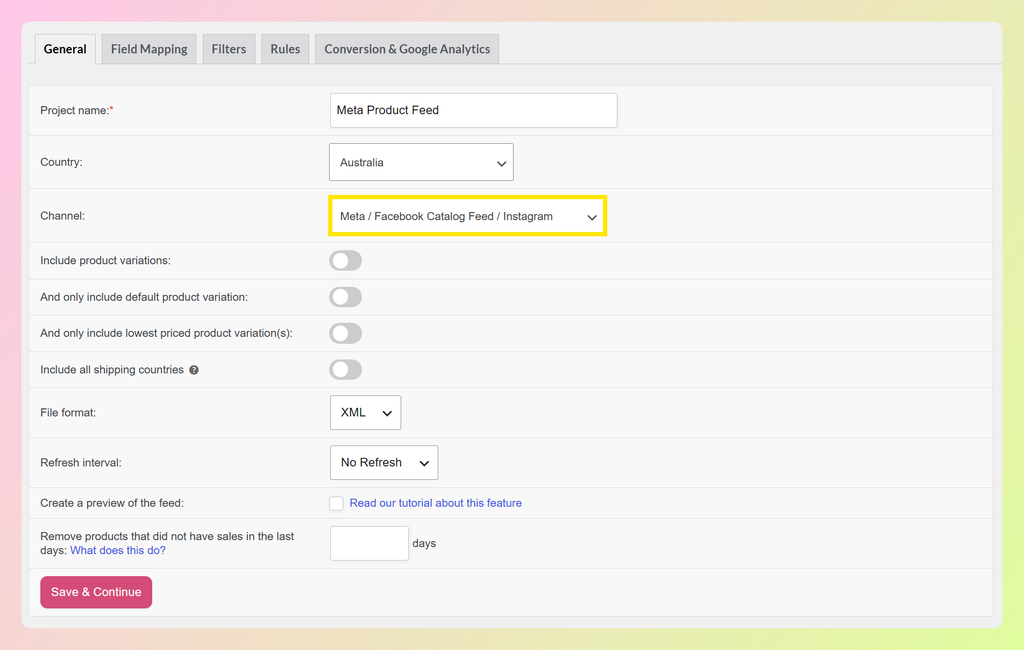The height and width of the screenshot is (650, 1024).
Task: Open the Channel dropdown for Meta catalog
Action: [468, 216]
